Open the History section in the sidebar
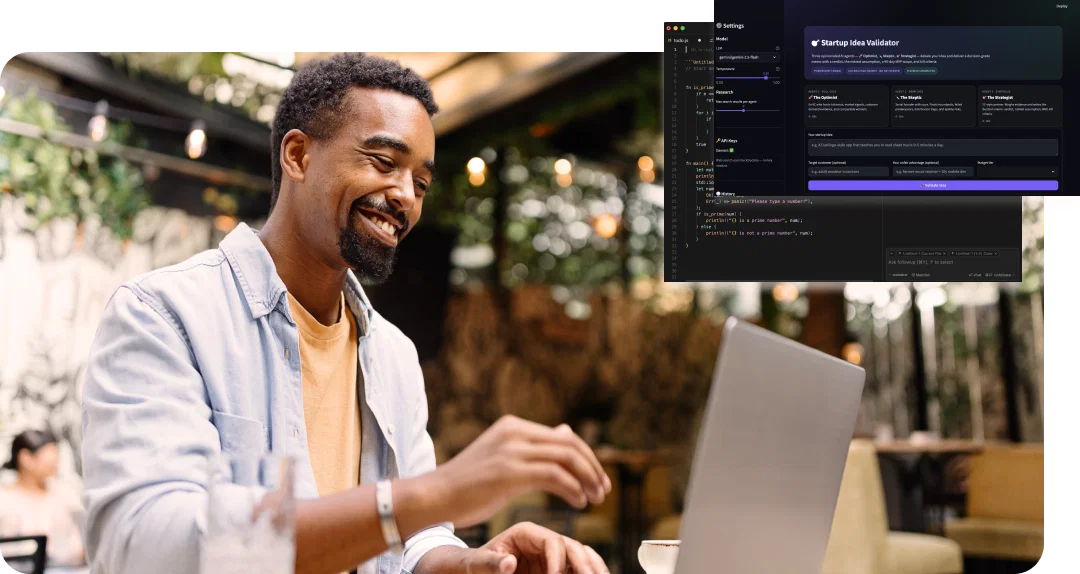 (x=726, y=194)
